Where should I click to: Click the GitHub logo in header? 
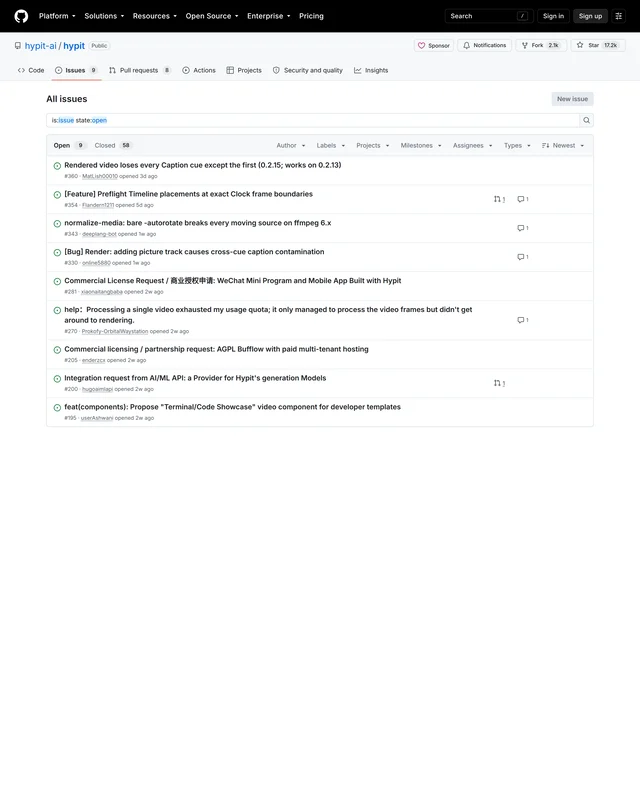(x=21, y=16)
